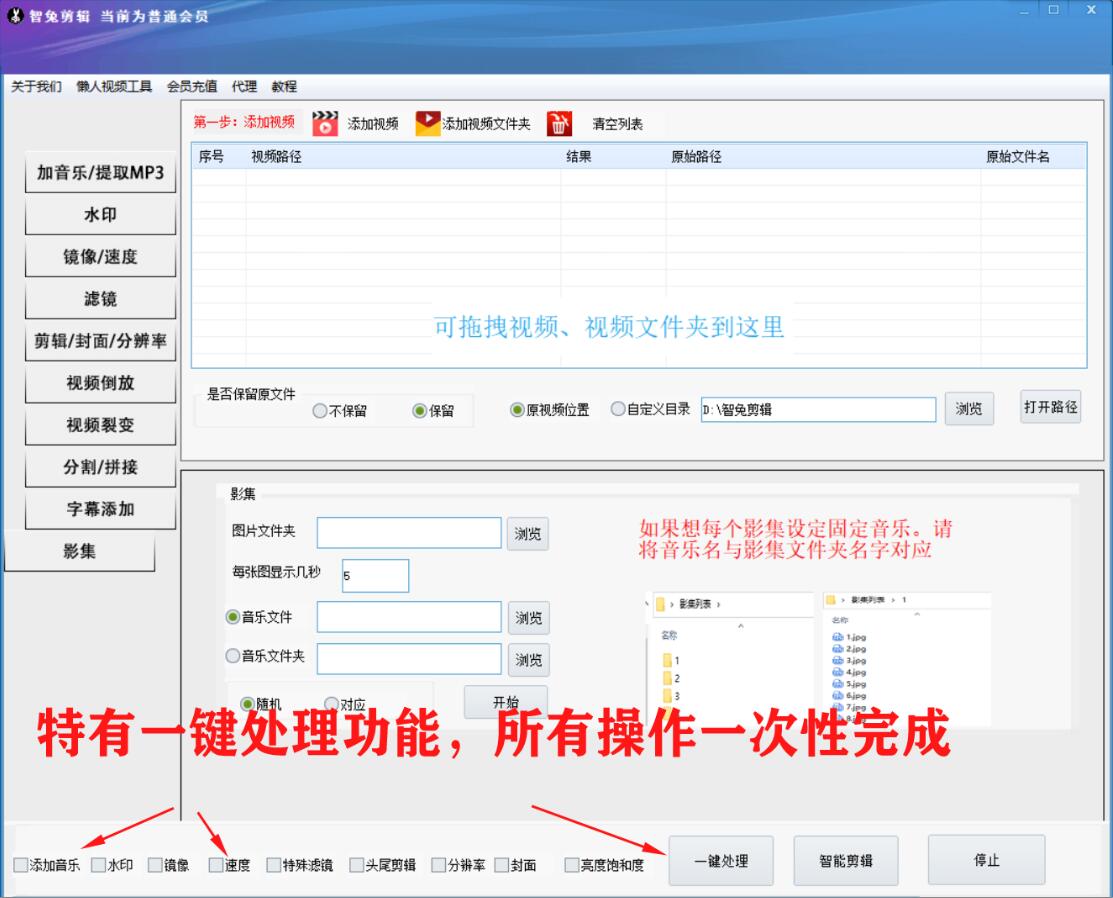Open the 视频裂变 side tab
Screen dimensions: 1113x898
(x=100, y=425)
